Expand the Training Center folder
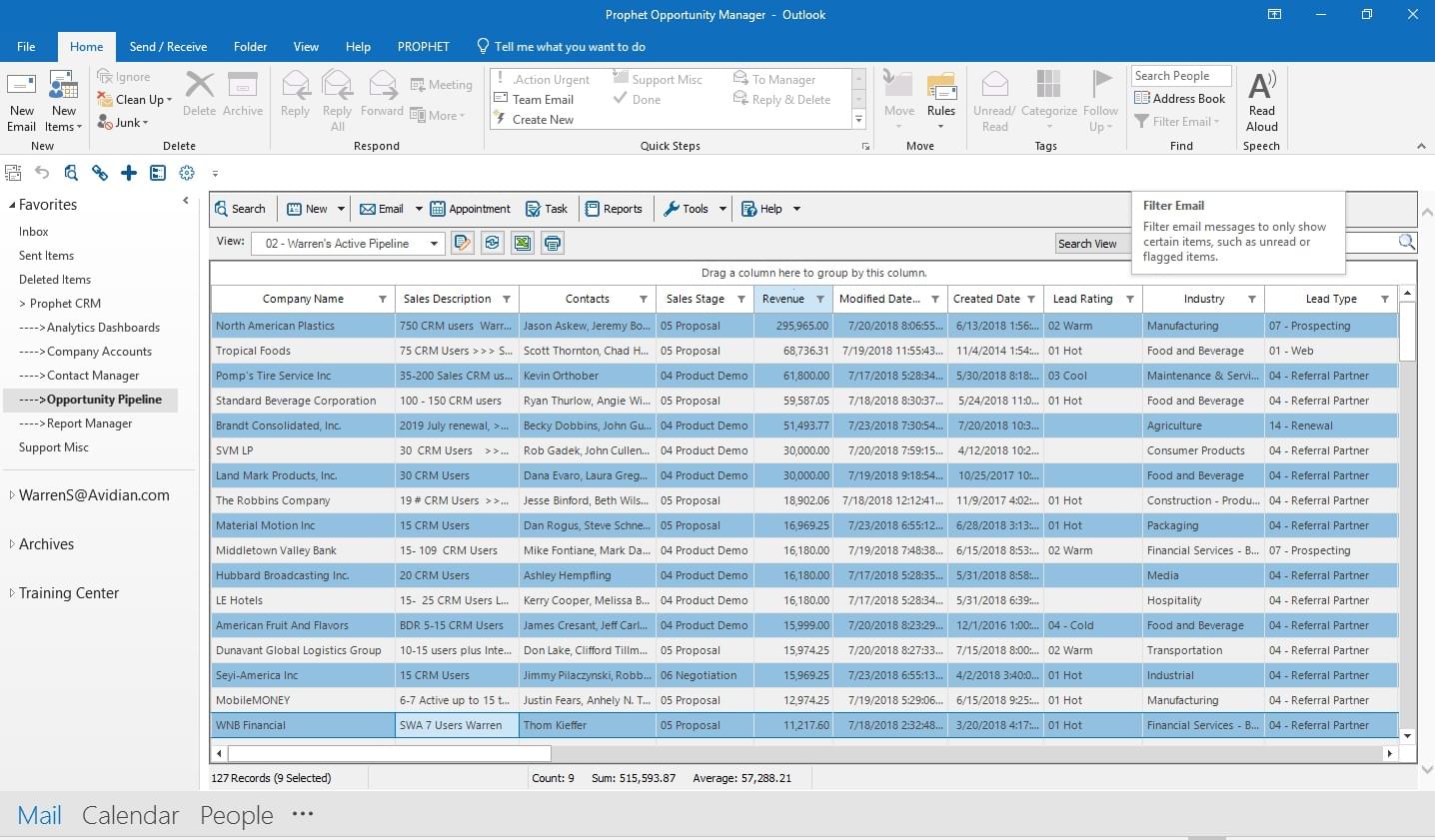Screen dimensions: 1435x840 pyautogui.click(x=11, y=592)
